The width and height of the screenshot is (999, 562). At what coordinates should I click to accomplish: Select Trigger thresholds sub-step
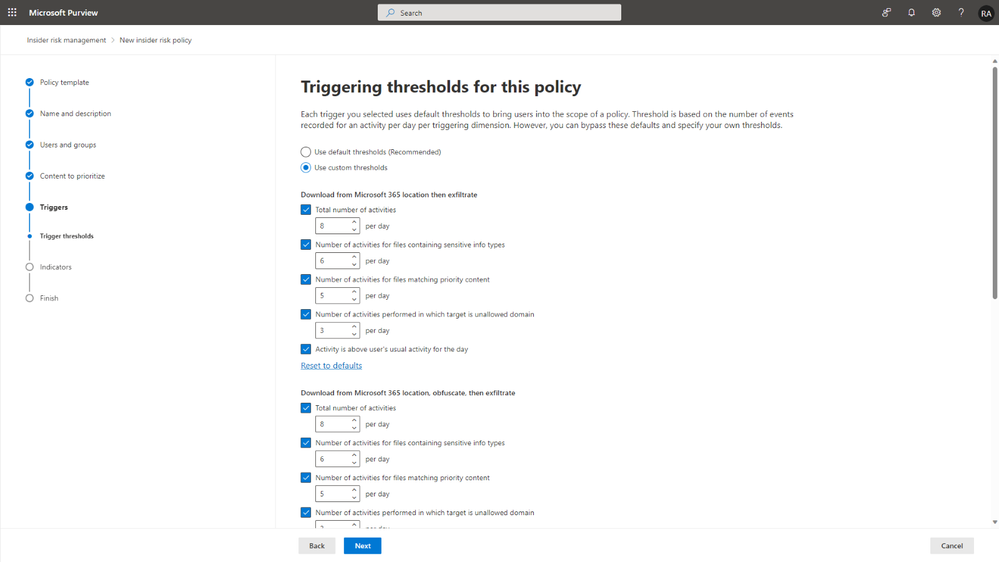click(66, 236)
